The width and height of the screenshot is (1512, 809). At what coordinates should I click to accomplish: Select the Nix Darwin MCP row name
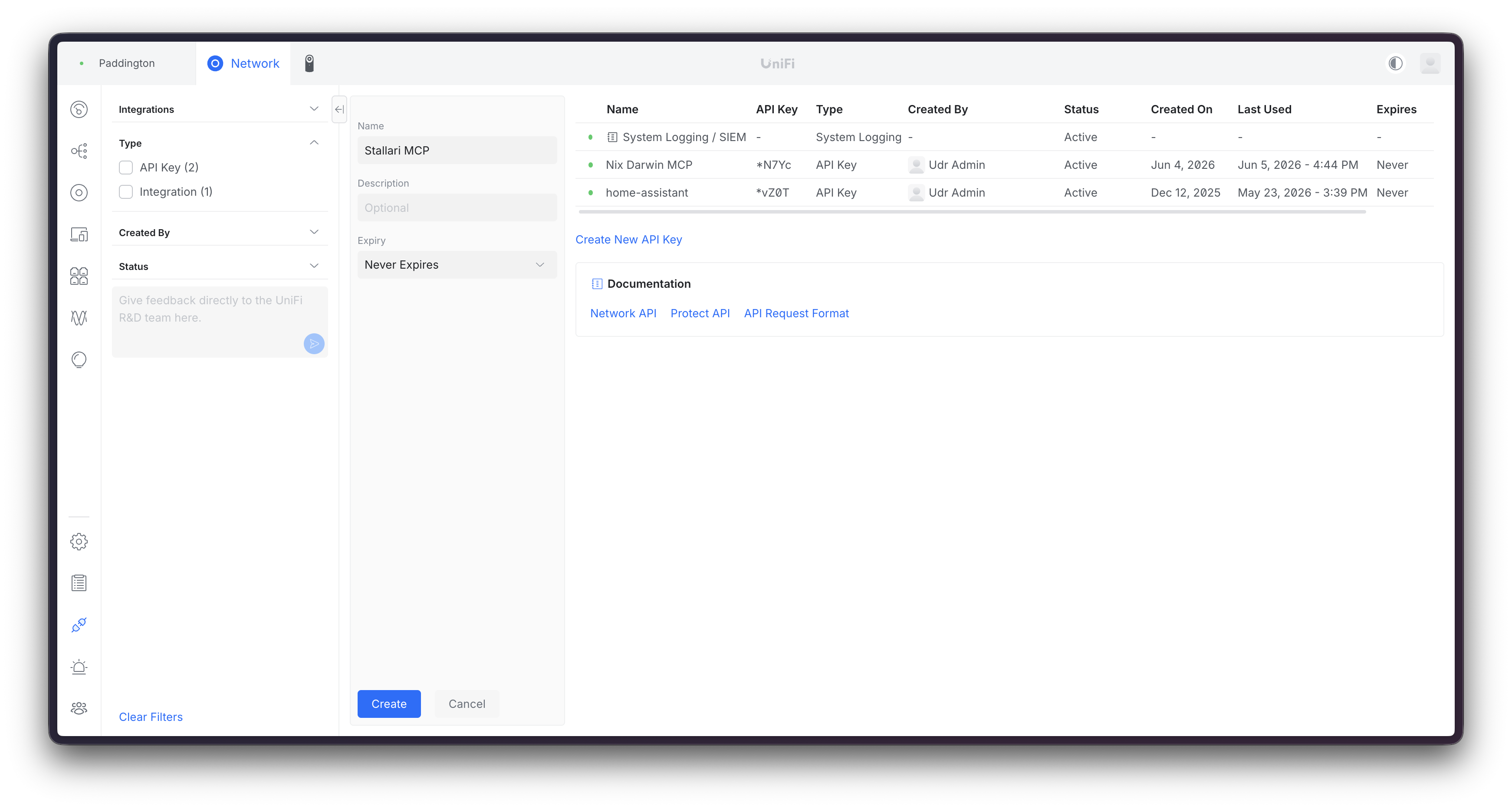click(648, 165)
